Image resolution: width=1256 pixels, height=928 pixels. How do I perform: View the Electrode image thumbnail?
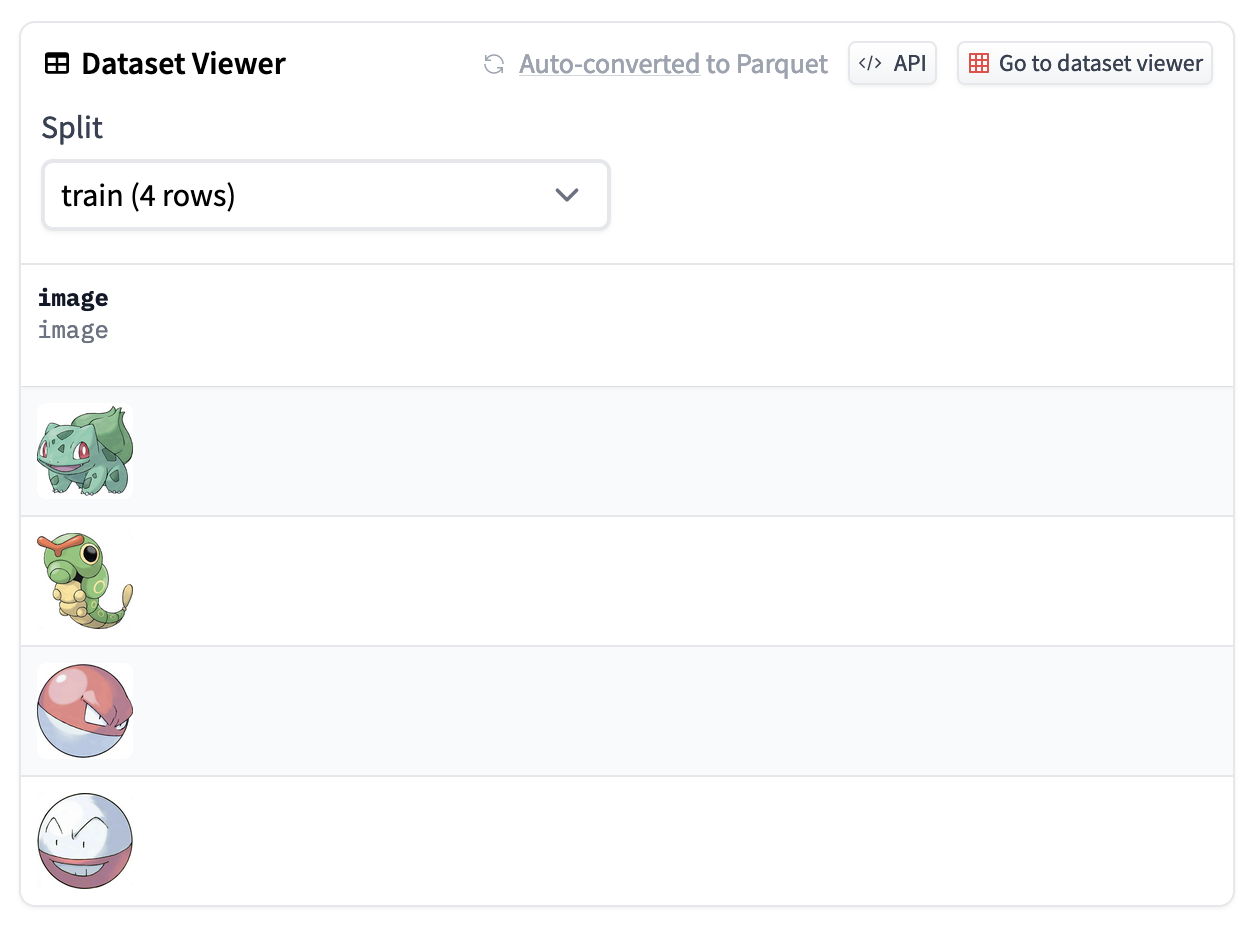(85, 841)
